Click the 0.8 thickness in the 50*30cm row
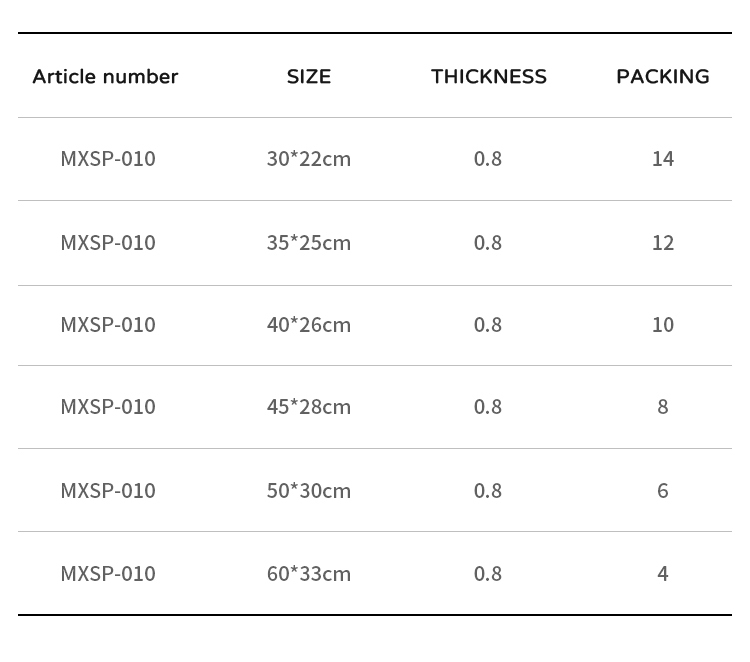This screenshot has width=750, height=662. [488, 491]
